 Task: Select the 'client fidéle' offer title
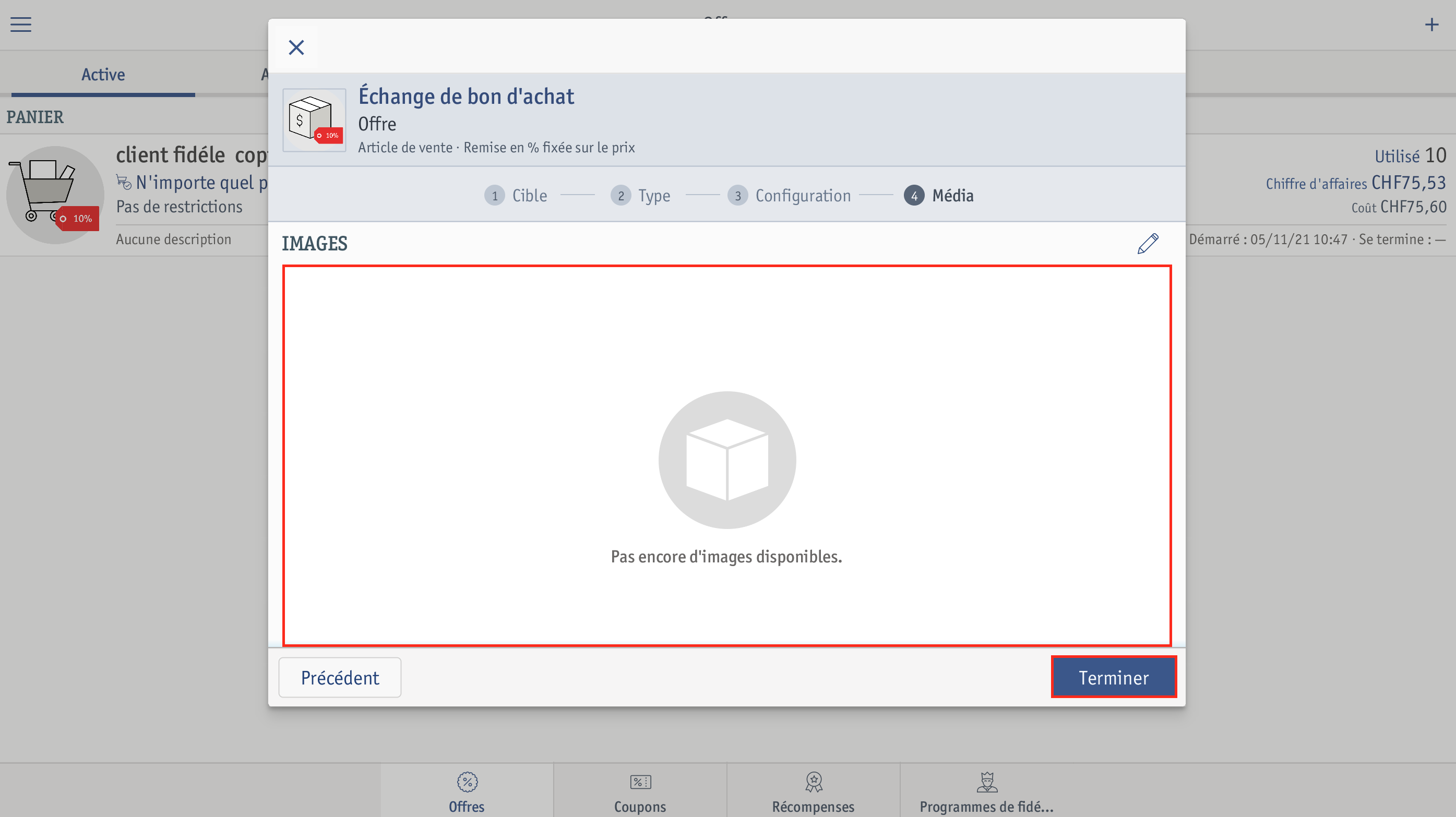[191, 154]
